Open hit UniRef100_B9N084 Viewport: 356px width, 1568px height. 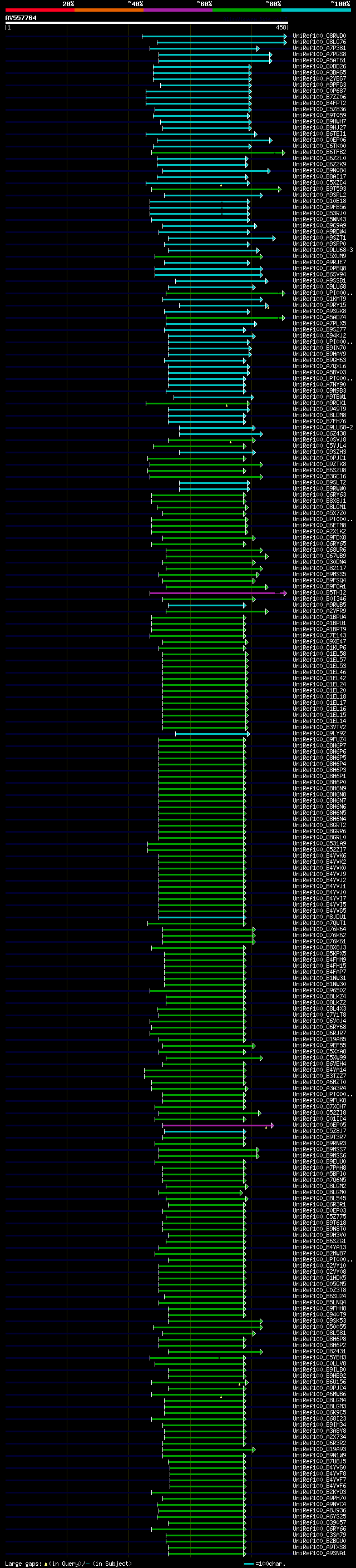click(319, 171)
